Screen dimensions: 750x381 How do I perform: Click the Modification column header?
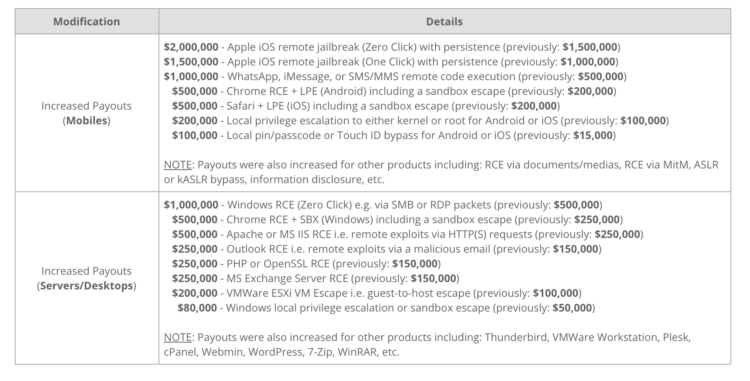(87, 22)
